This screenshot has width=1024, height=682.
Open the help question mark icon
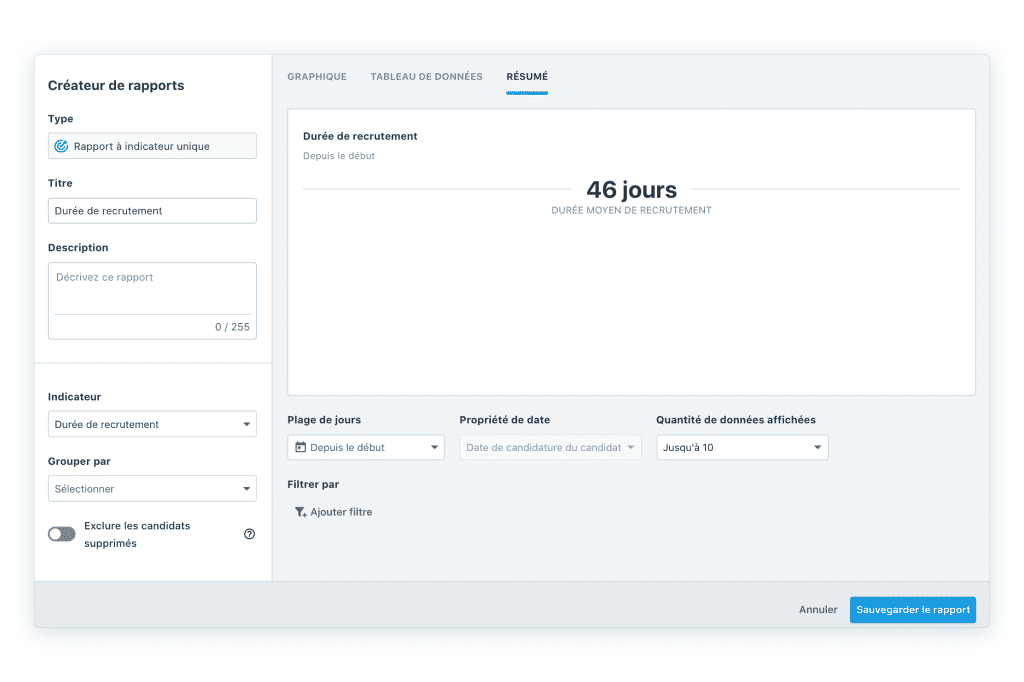(x=249, y=534)
